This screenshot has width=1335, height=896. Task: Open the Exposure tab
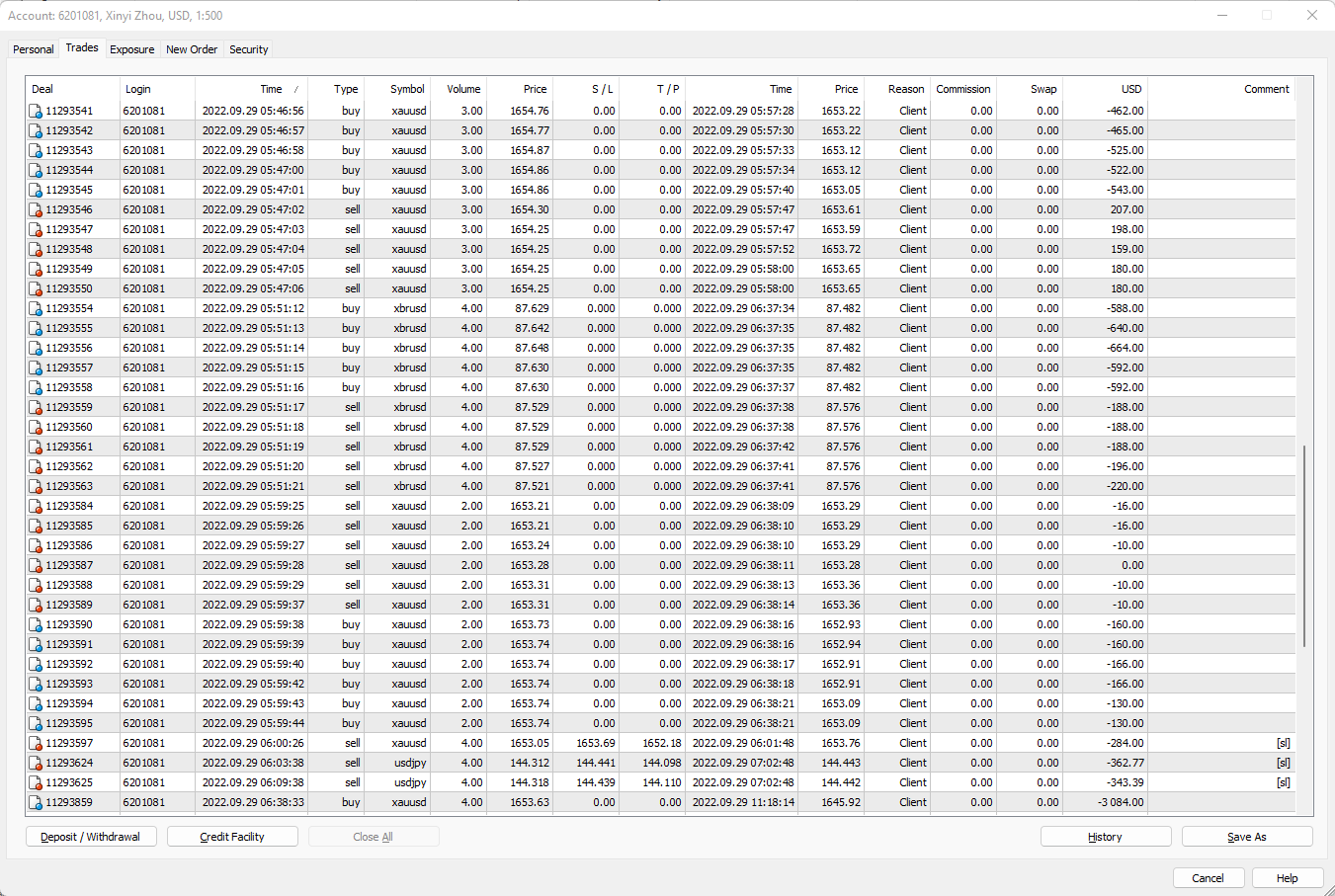coord(132,49)
